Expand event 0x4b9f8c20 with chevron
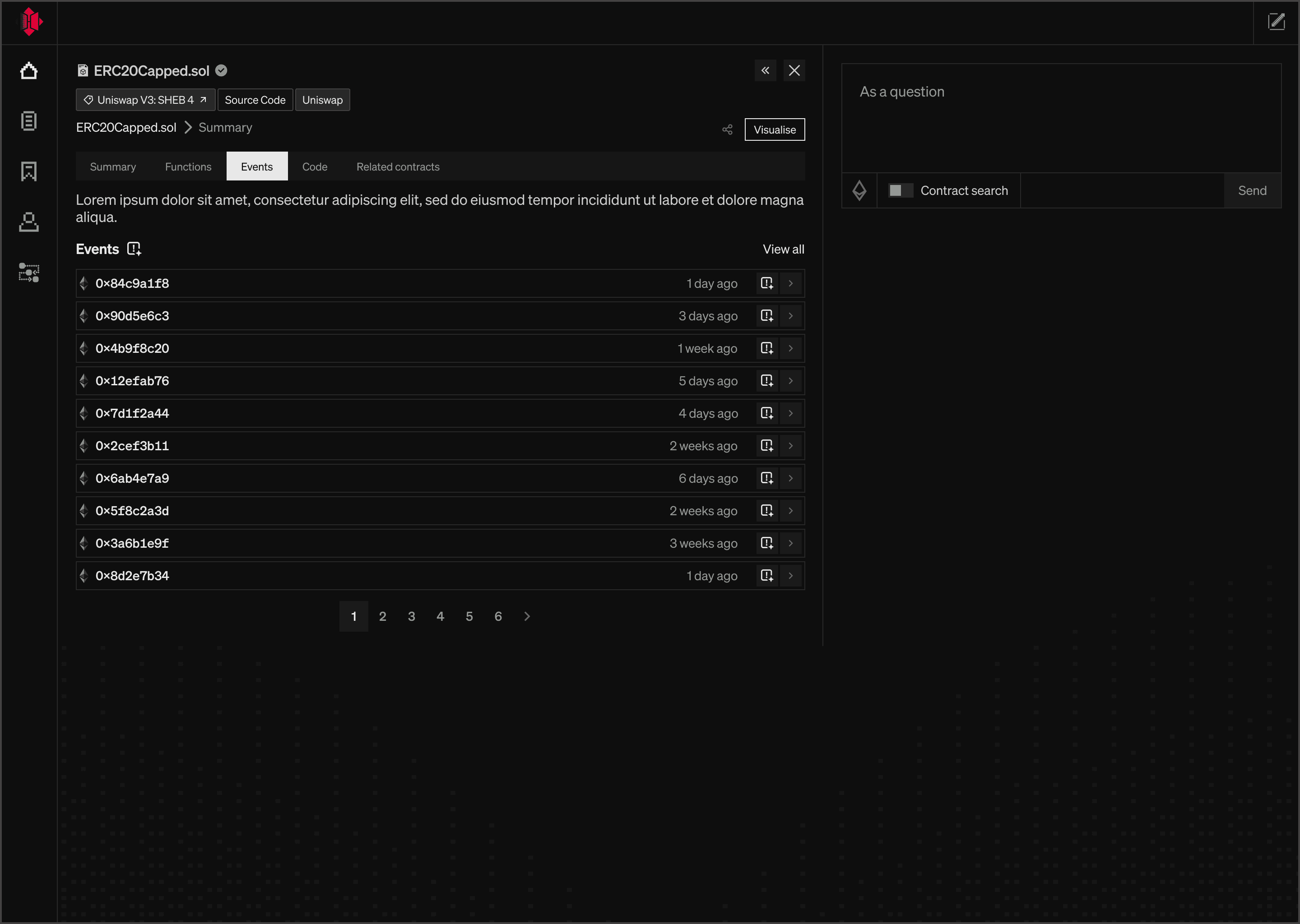The width and height of the screenshot is (1300, 924). pos(790,348)
